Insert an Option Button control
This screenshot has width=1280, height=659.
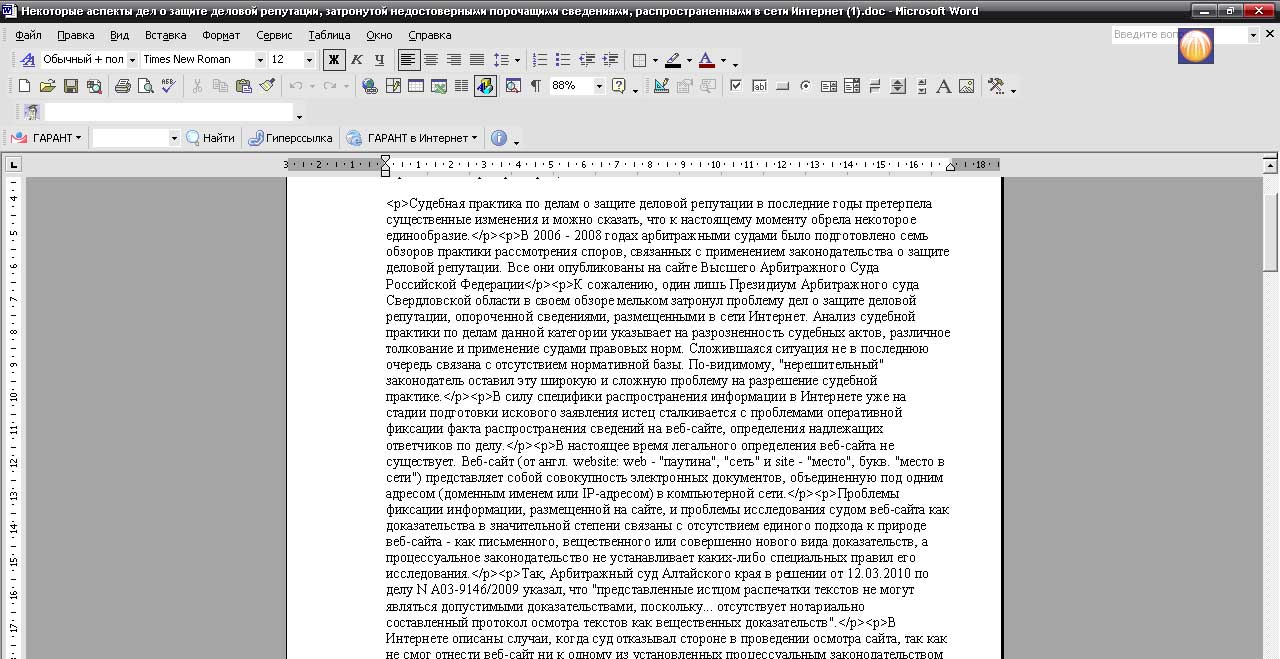(x=805, y=86)
